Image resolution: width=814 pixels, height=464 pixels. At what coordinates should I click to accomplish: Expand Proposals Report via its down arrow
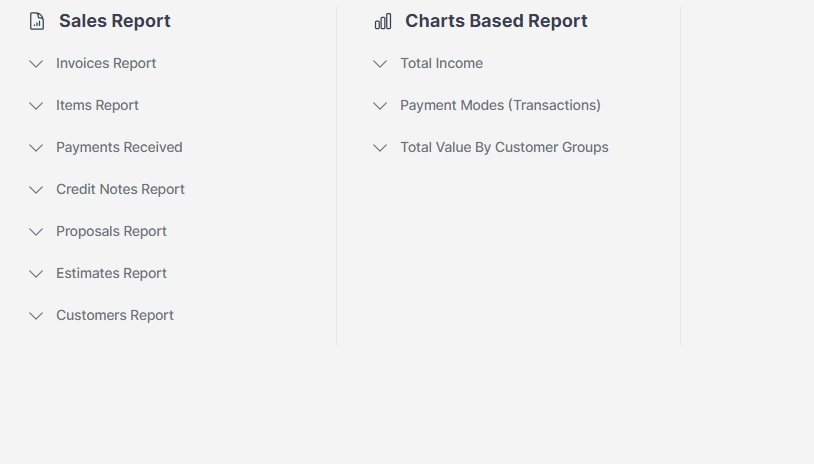click(x=36, y=232)
